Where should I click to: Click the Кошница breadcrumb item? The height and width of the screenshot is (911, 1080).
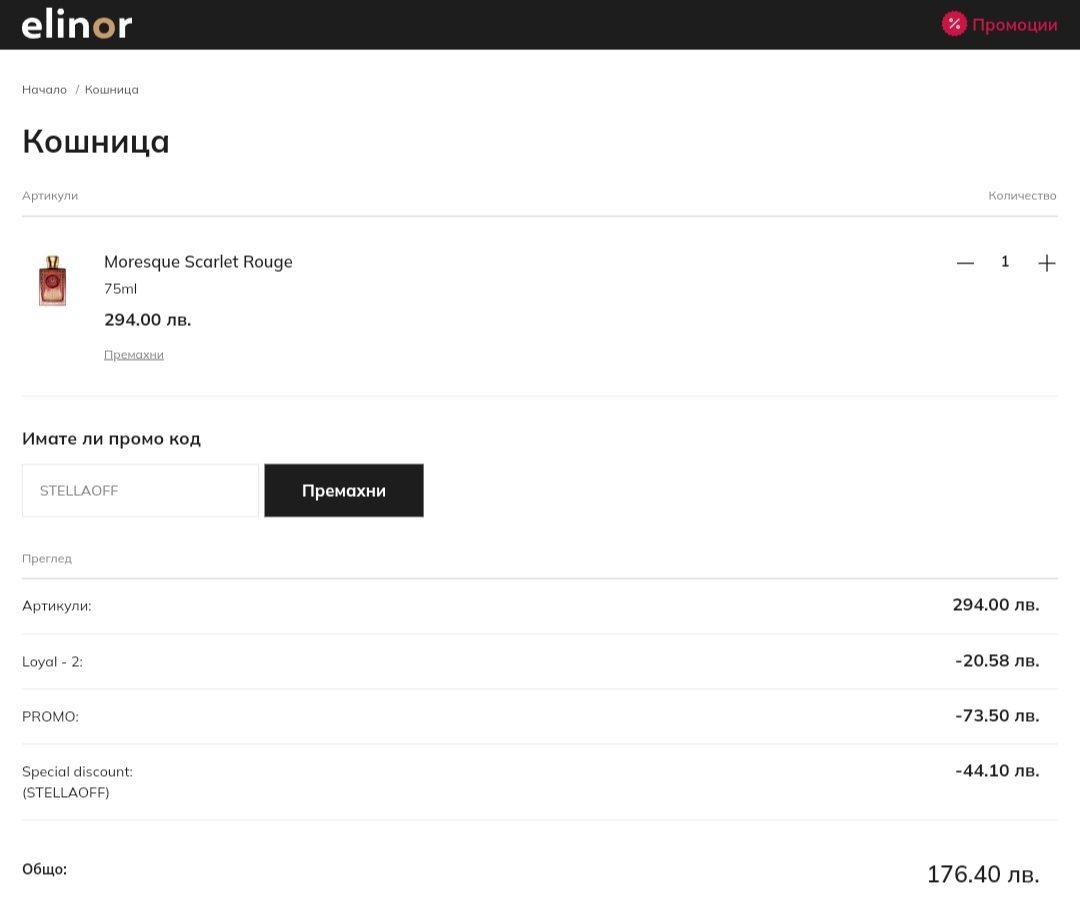click(112, 90)
